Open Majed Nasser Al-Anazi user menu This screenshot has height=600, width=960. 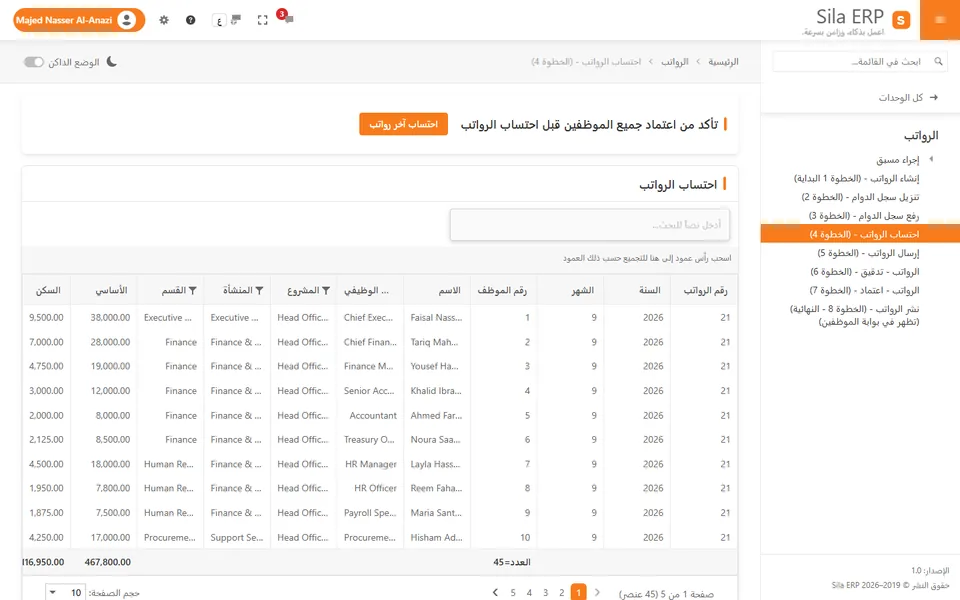tap(79, 20)
